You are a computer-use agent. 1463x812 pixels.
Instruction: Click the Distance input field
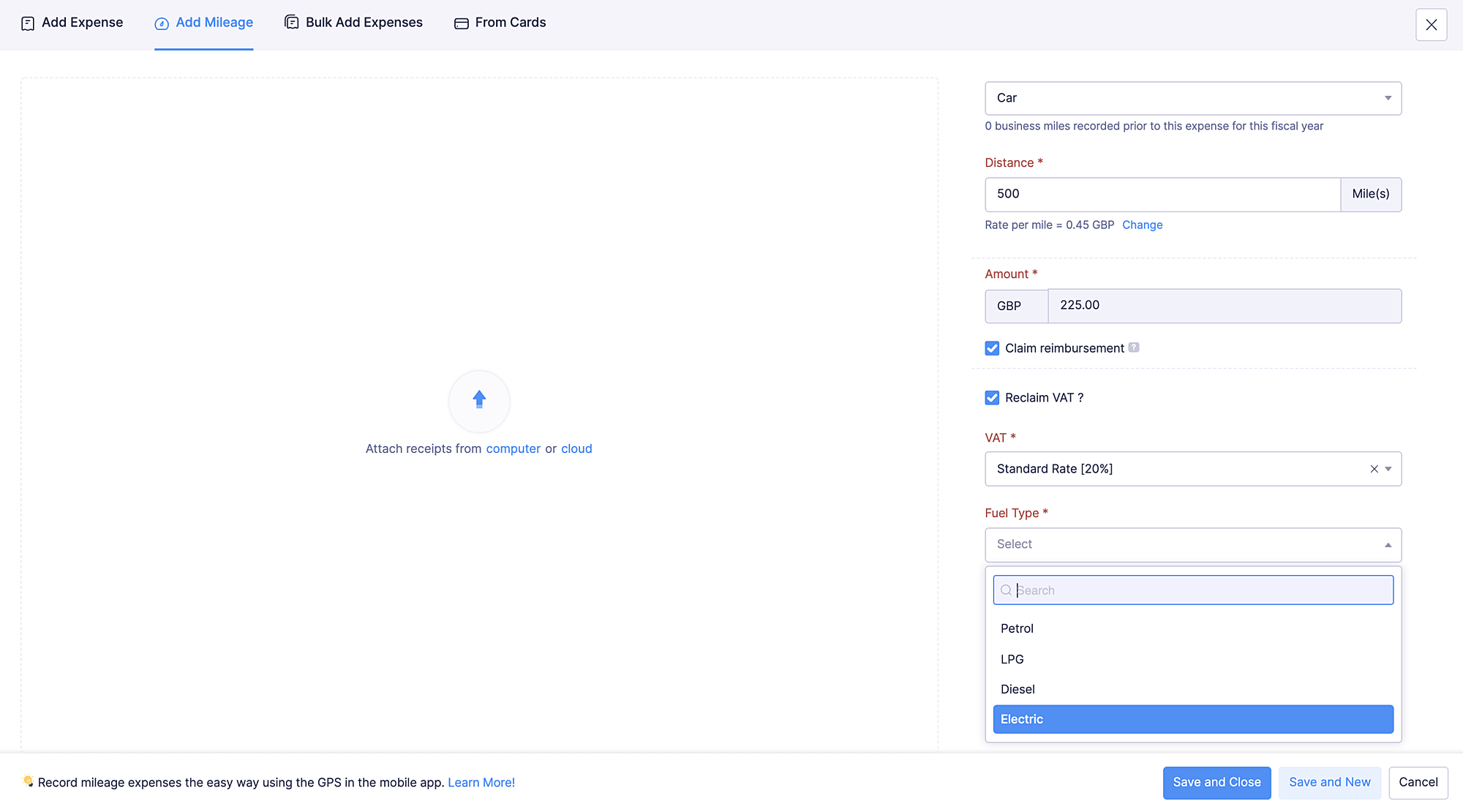[x=1162, y=194]
